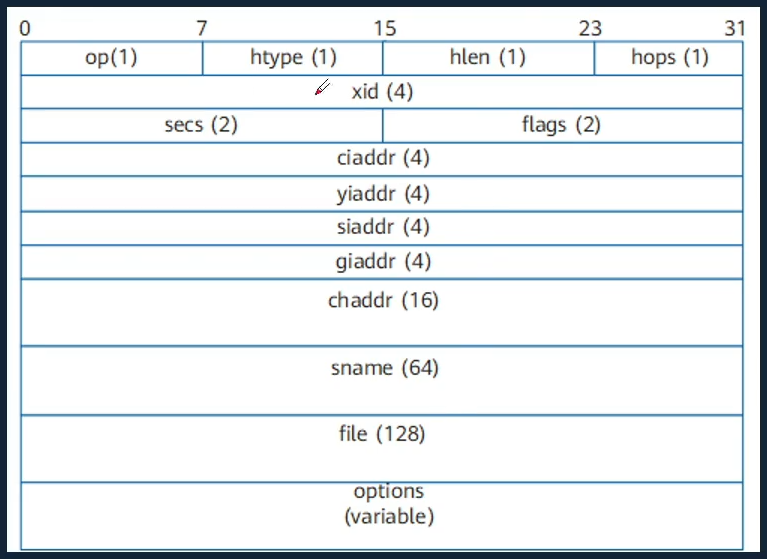Select the htype (1) field cell

tap(293, 58)
